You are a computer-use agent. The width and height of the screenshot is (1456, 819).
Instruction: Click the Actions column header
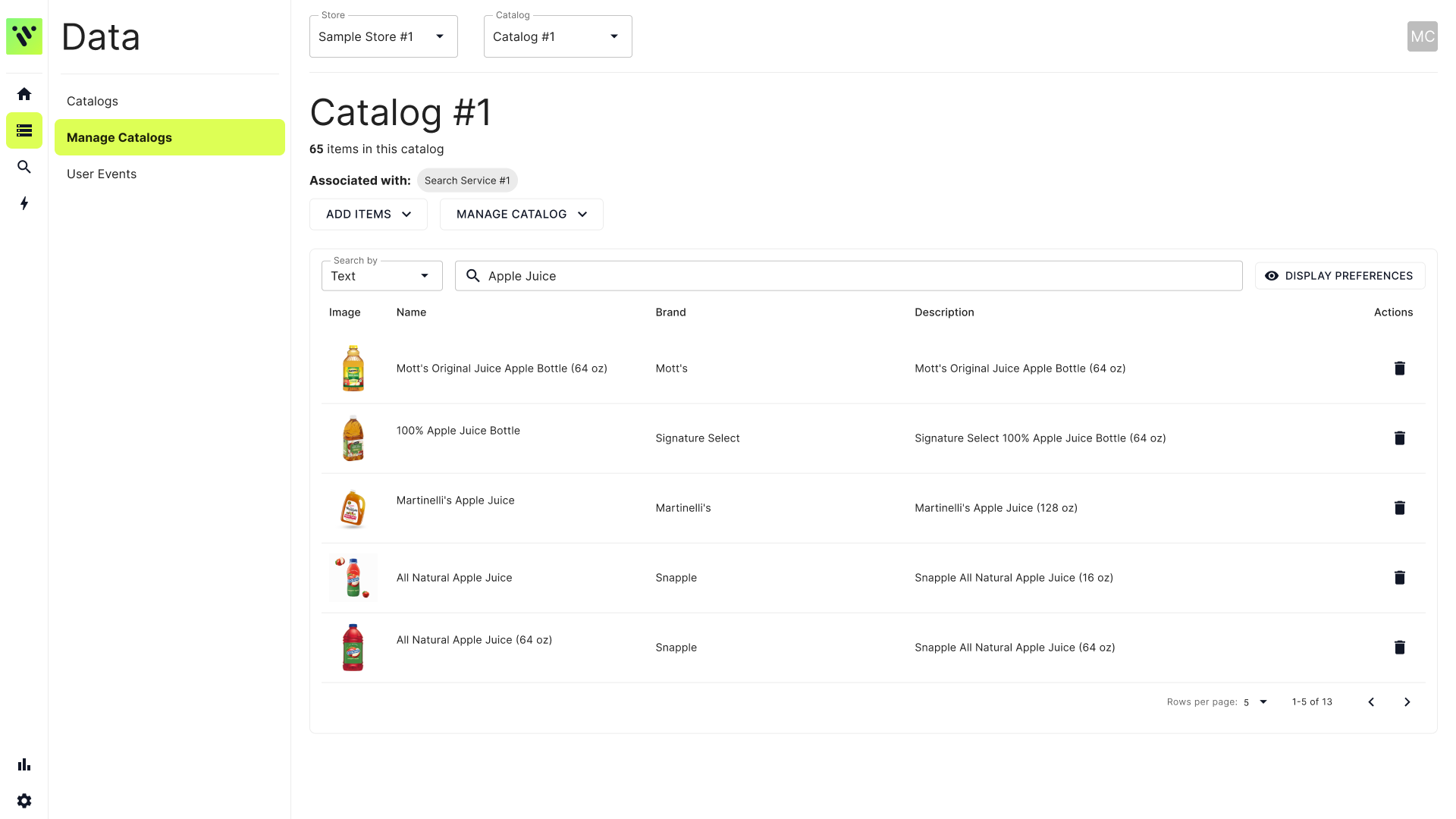pyautogui.click(x=1393, y=312)
